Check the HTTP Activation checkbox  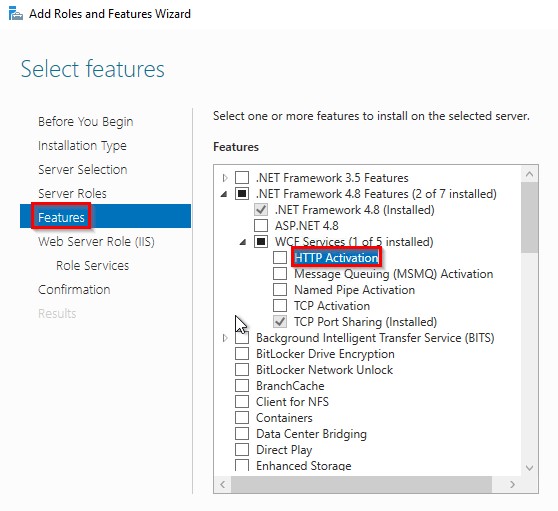point(280,258)
